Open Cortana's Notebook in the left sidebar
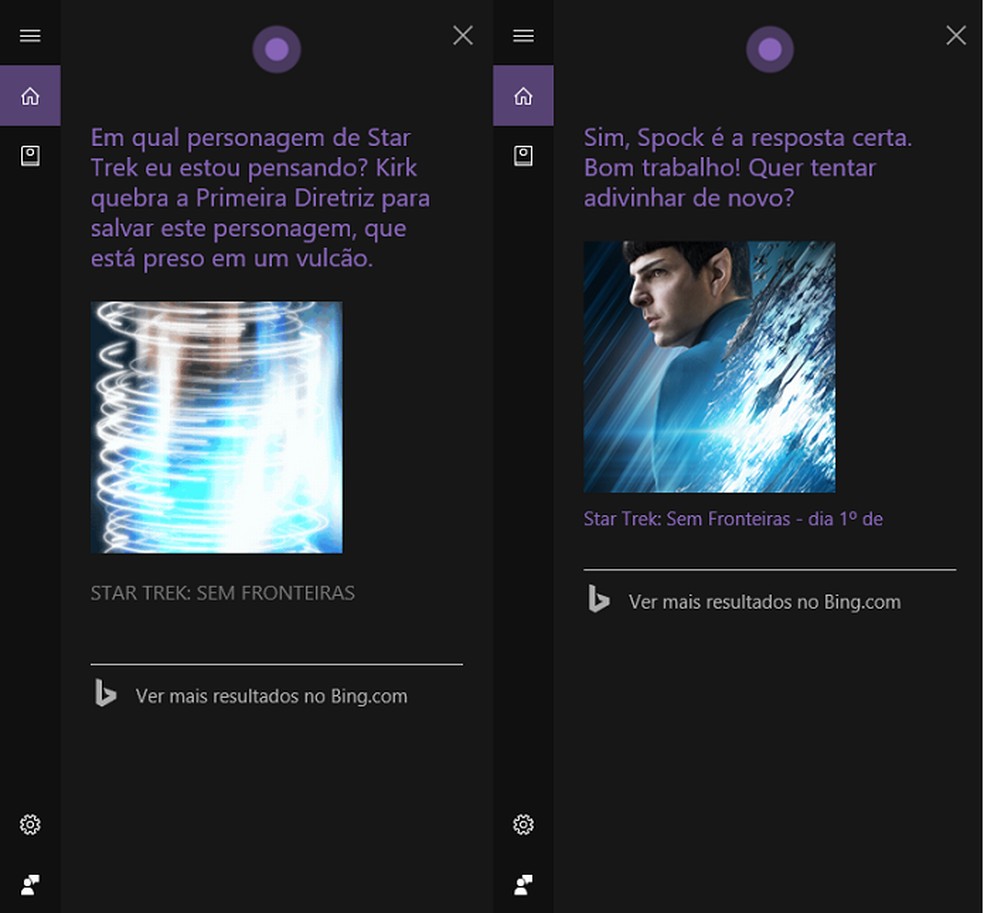 pos(30,155)
